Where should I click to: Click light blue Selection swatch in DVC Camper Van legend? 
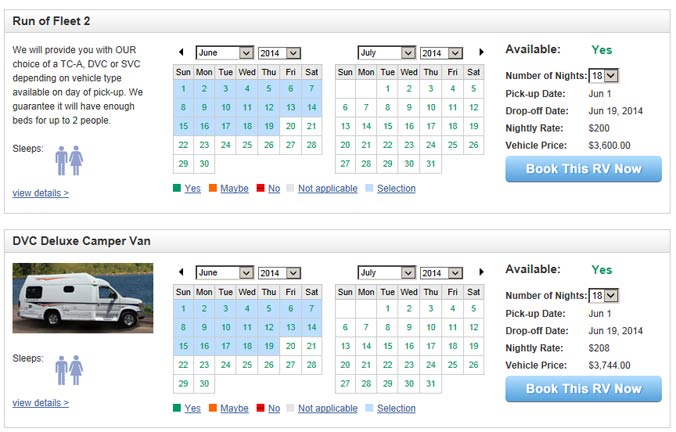click(369, 408)
